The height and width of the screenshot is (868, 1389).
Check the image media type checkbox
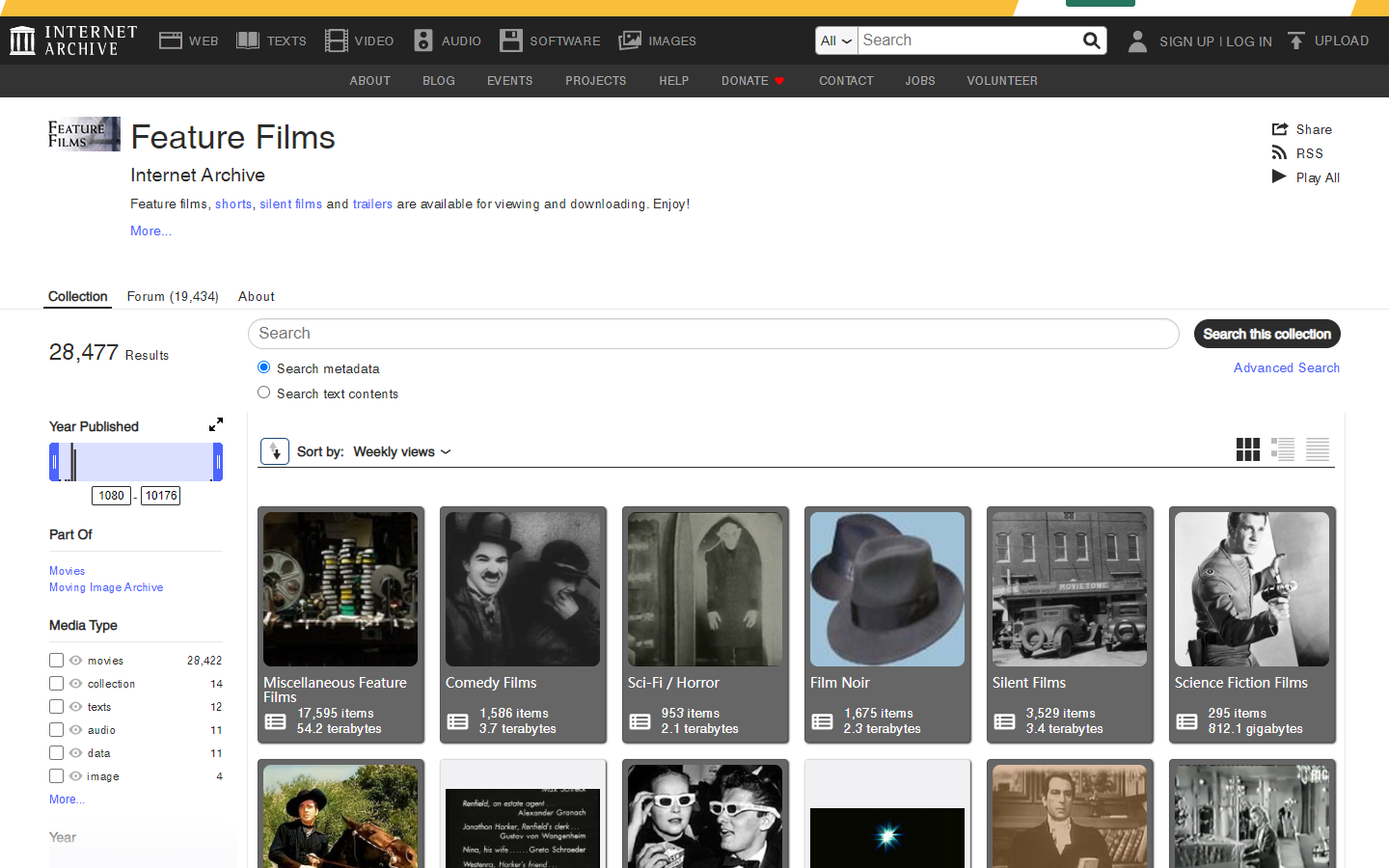point(57,776)
